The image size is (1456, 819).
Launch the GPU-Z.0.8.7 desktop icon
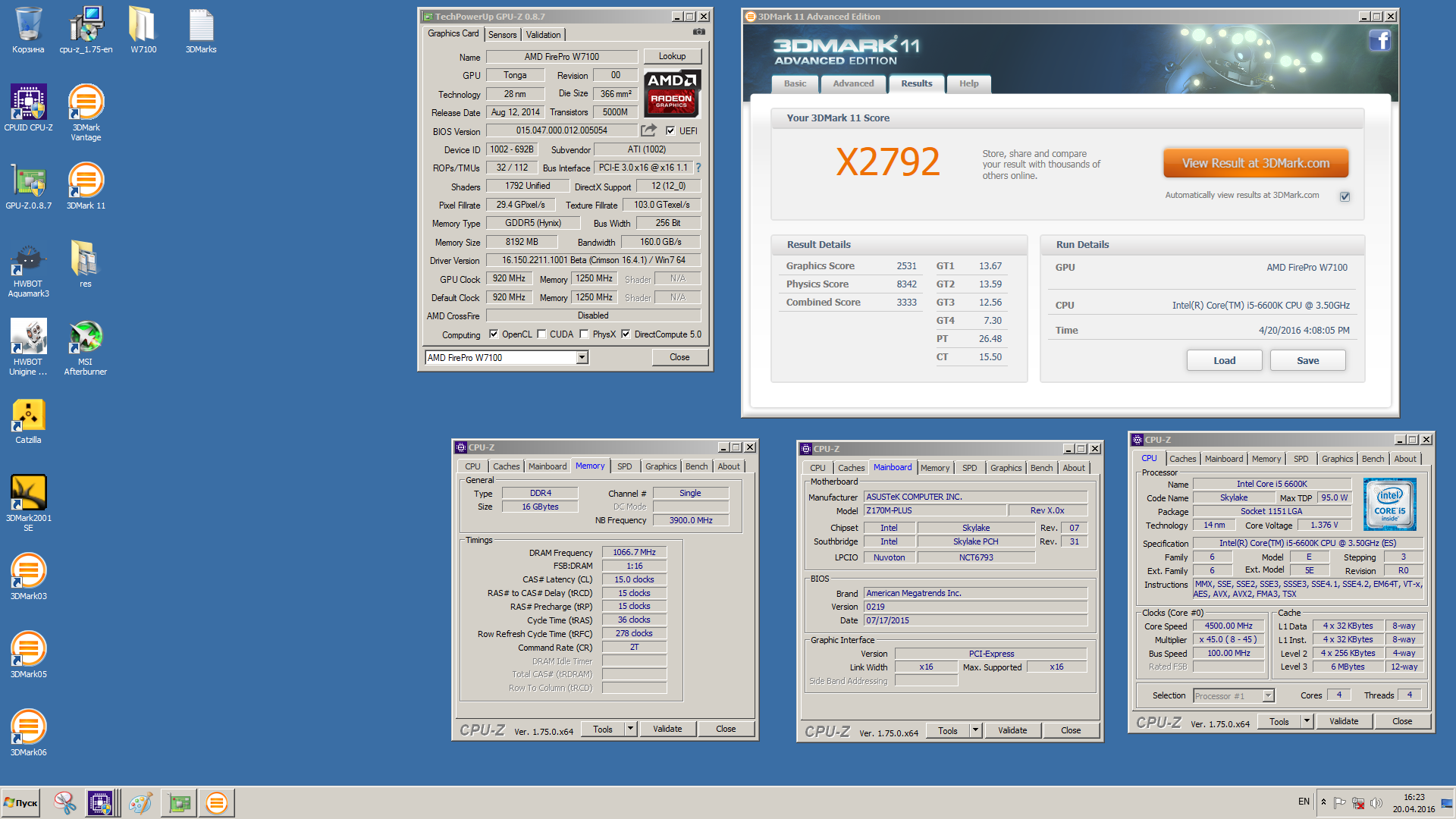tap(28, 187)
